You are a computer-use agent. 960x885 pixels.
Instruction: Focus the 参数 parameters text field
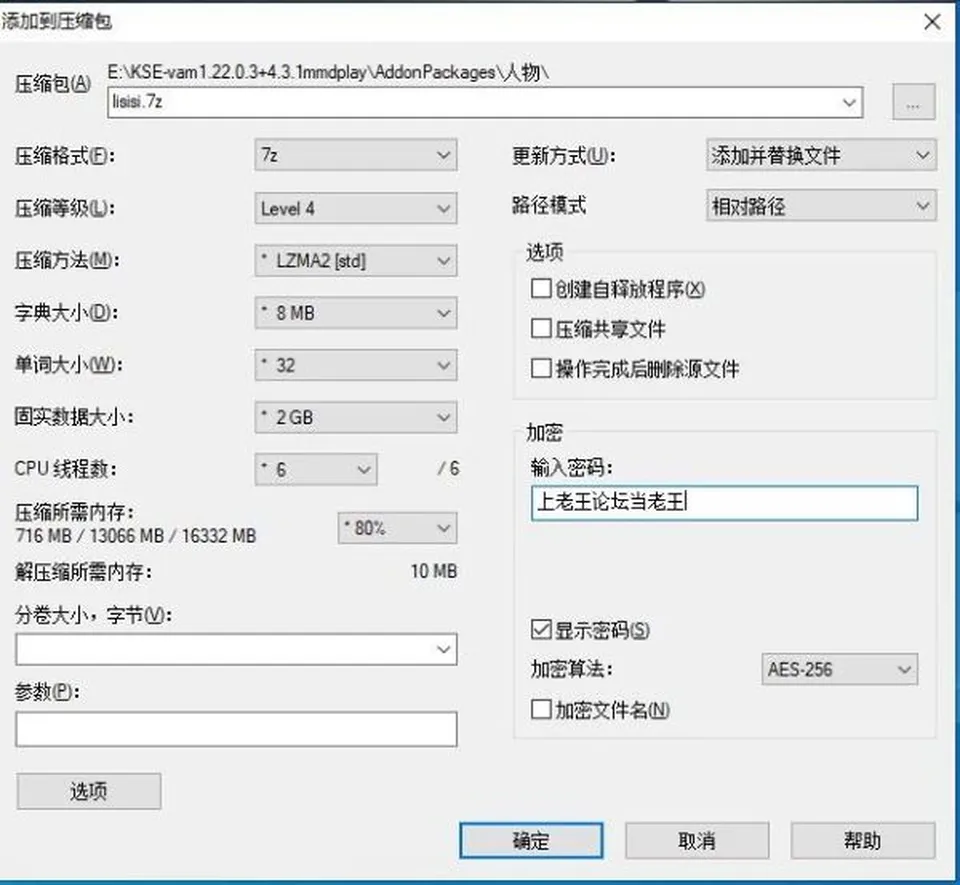(236, 729)
